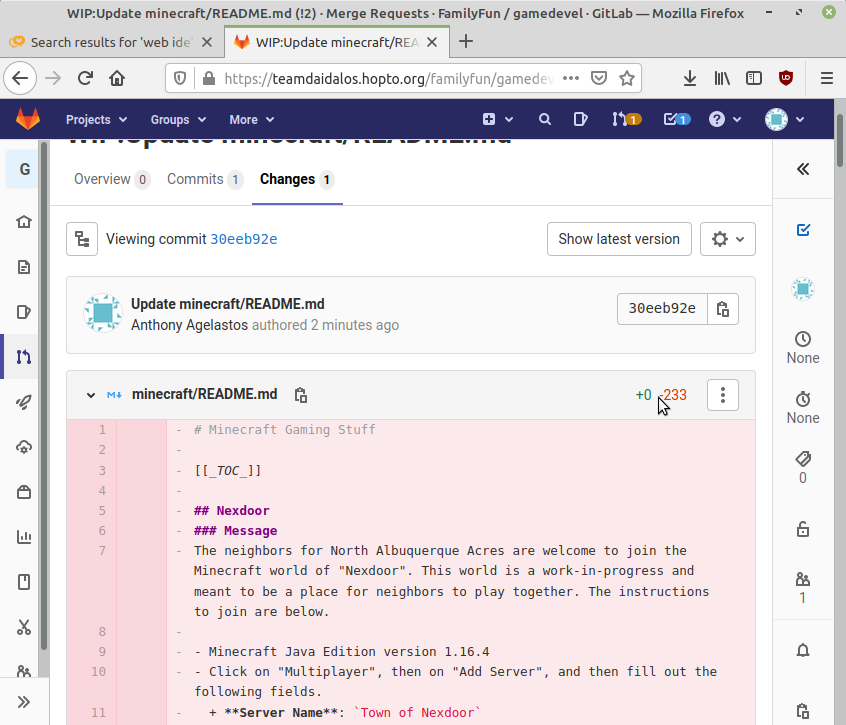Screen dimensions: 846x725
Task: Click the assignee avatar in right sidebar
Action: [x=803, y=289]
